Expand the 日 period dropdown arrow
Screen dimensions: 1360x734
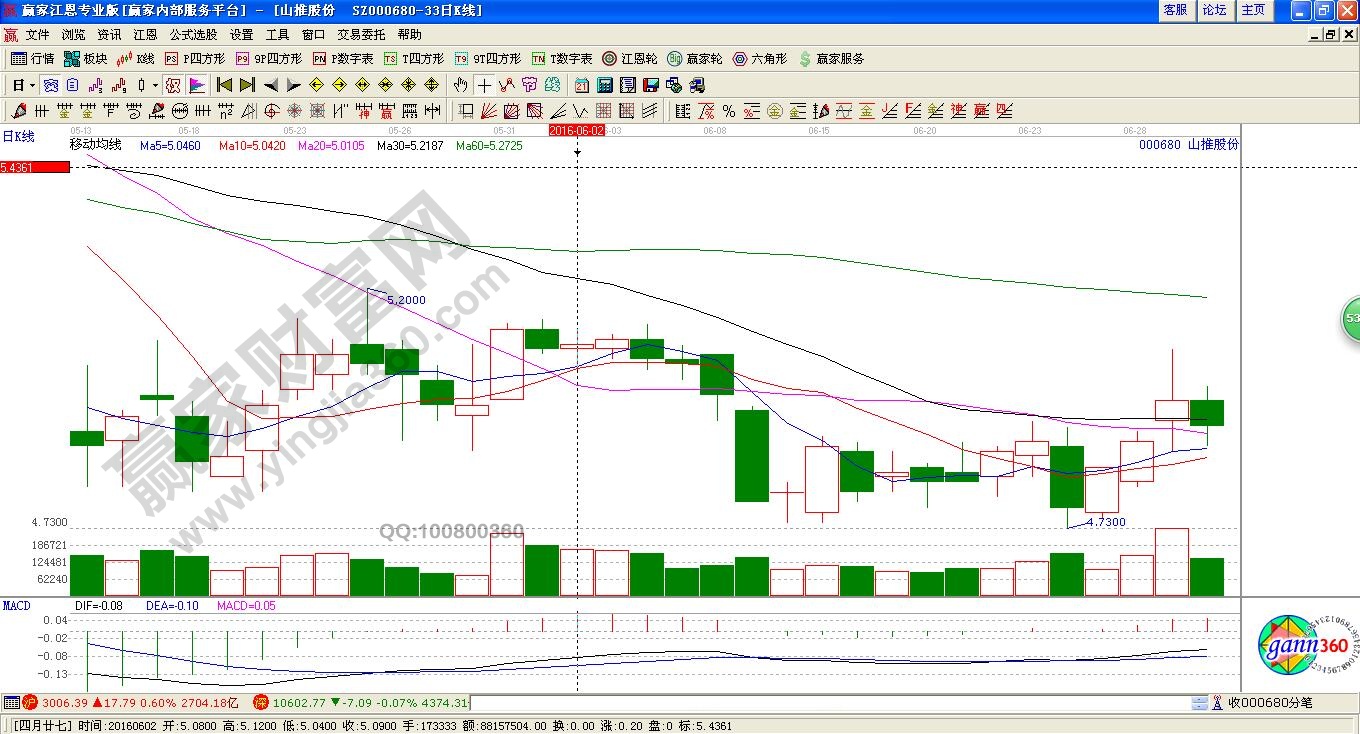click(31, 85)
